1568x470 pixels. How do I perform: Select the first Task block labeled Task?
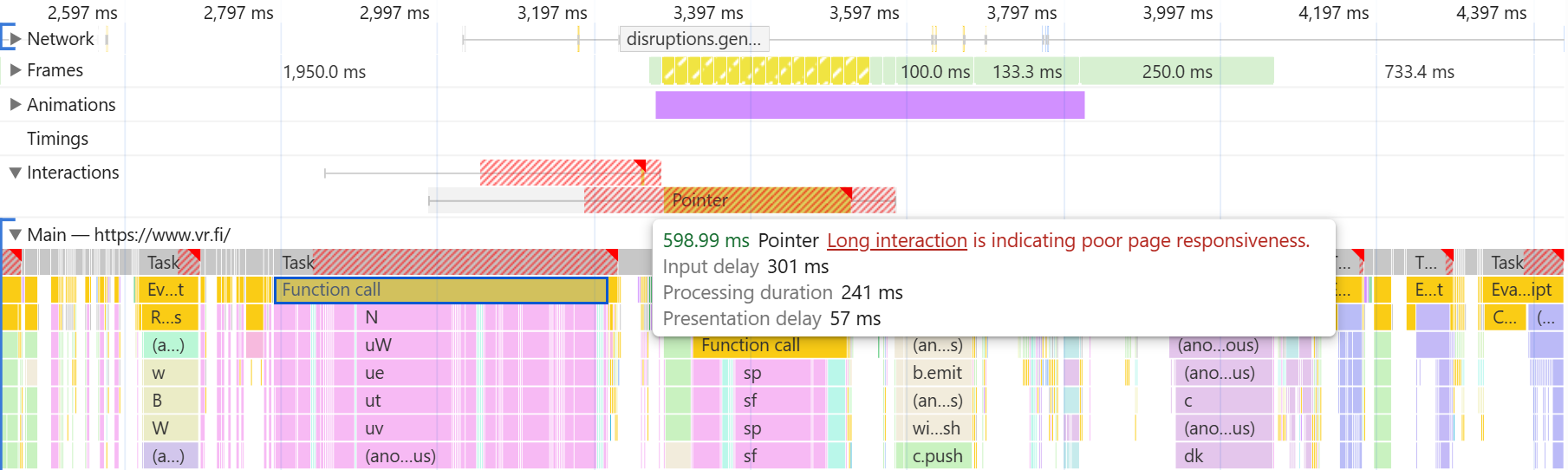click(169, 262)
